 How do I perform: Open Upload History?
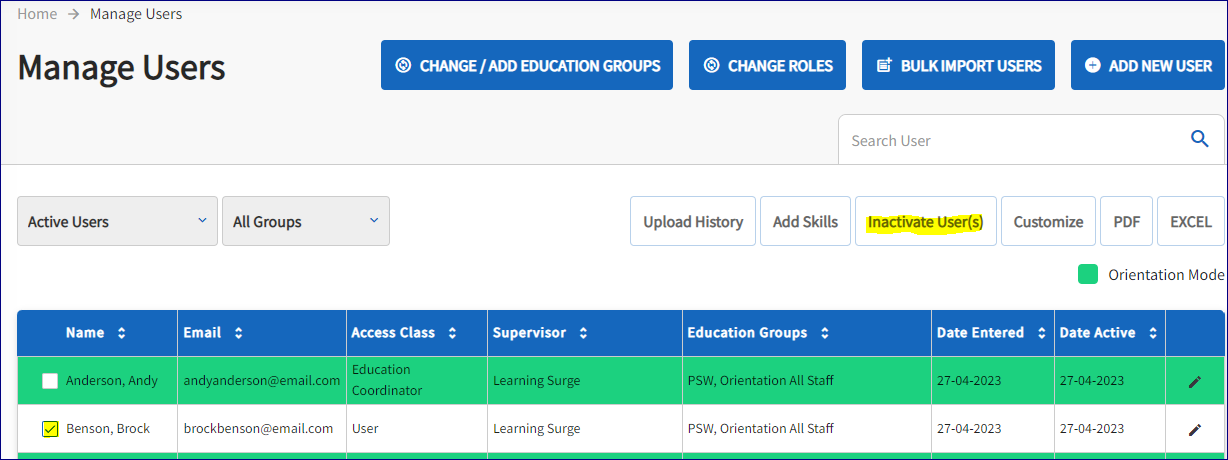click(x=693, y=221)
